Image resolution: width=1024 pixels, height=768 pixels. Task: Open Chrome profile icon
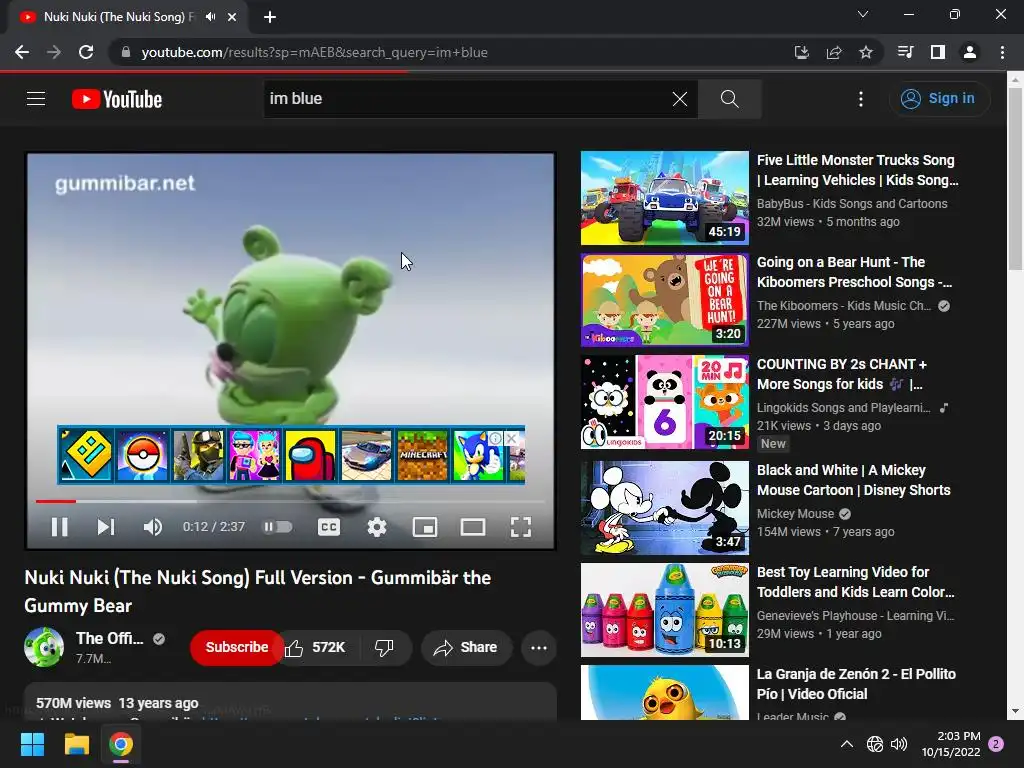pos(970,52)
